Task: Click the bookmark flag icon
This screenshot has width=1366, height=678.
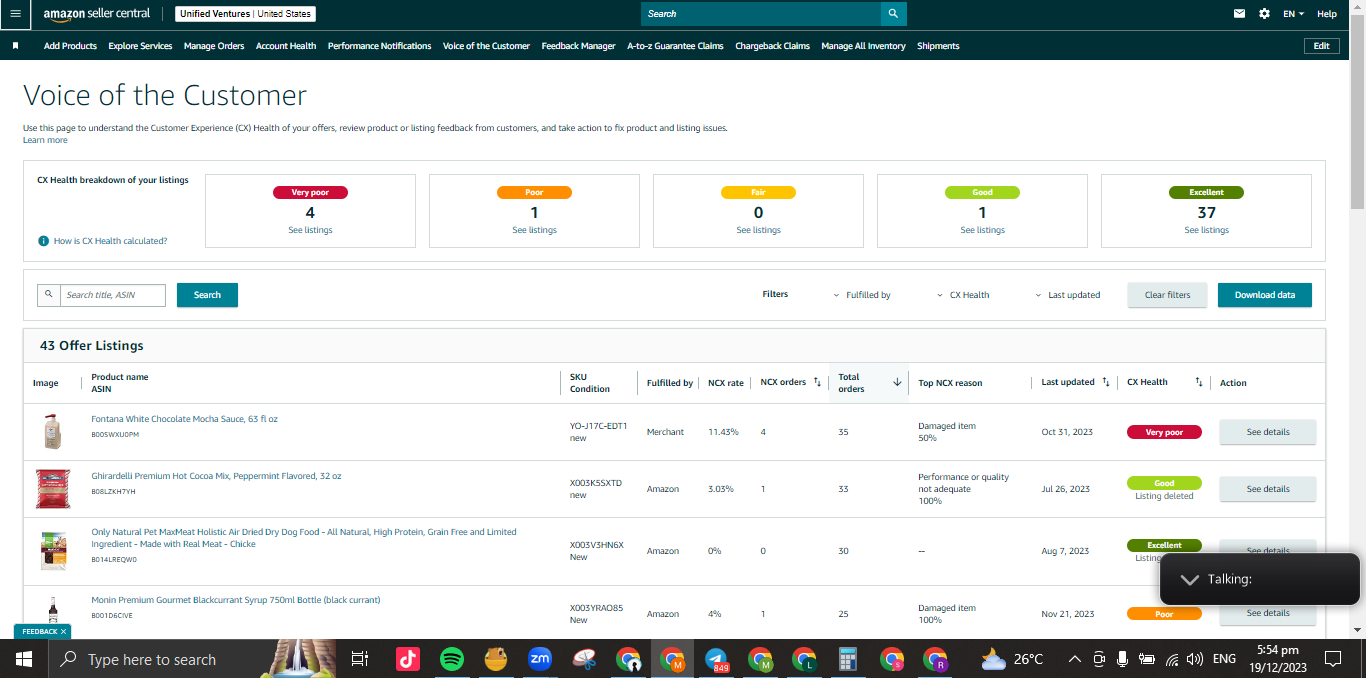Action: click(x=15, y=46)
